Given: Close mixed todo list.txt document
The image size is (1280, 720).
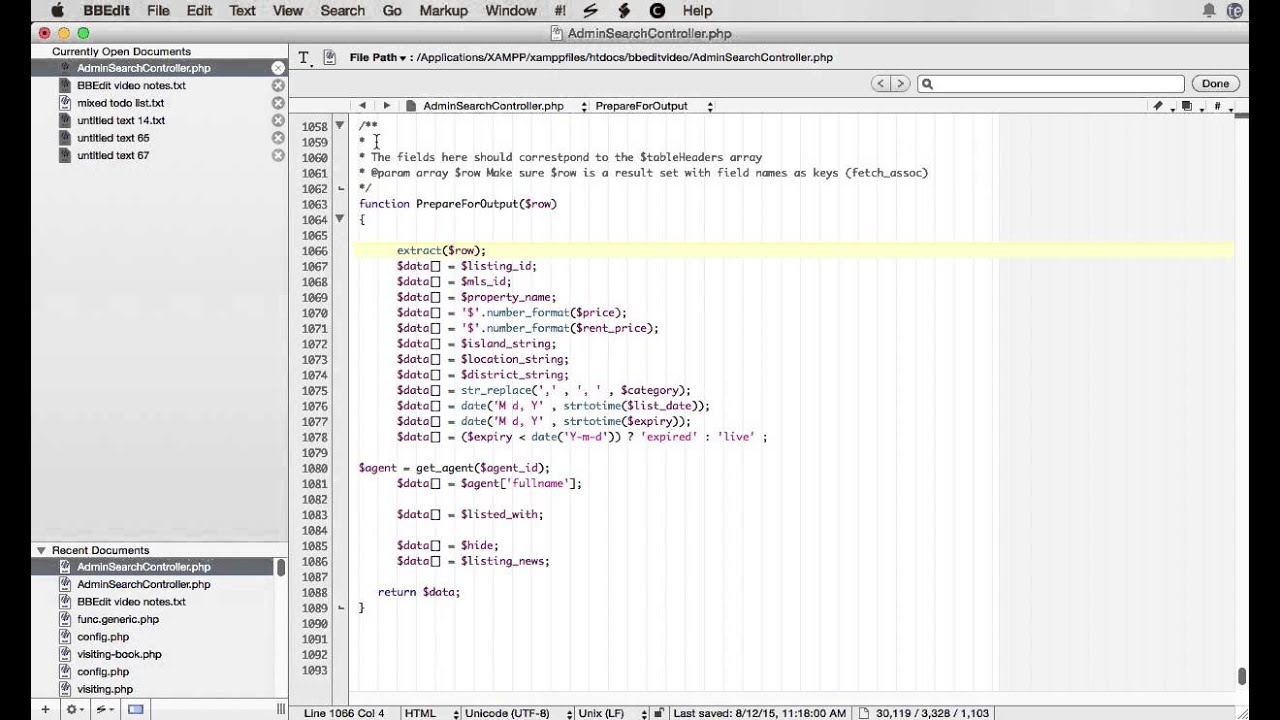Looking at the screenshot, I should click(278, 103).
